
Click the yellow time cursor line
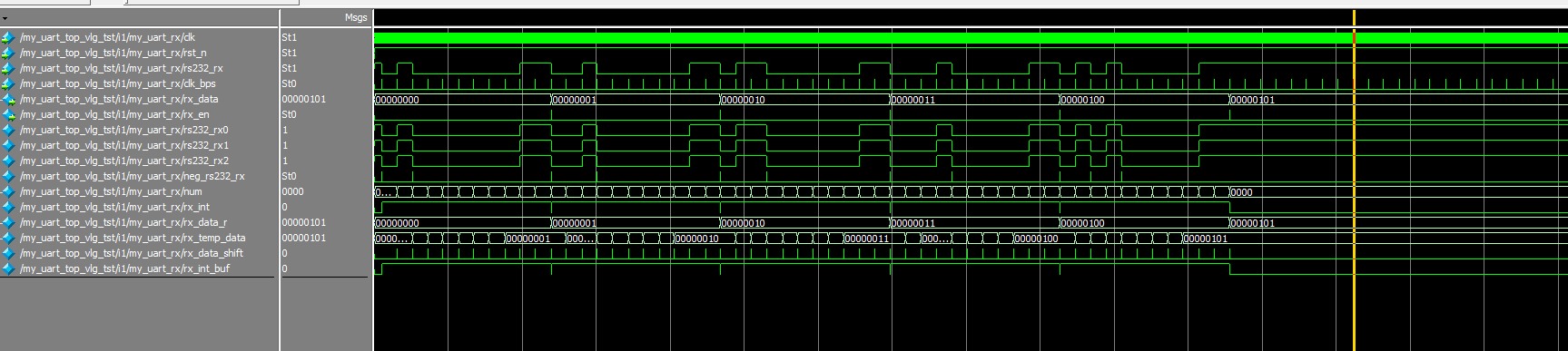1354,181
